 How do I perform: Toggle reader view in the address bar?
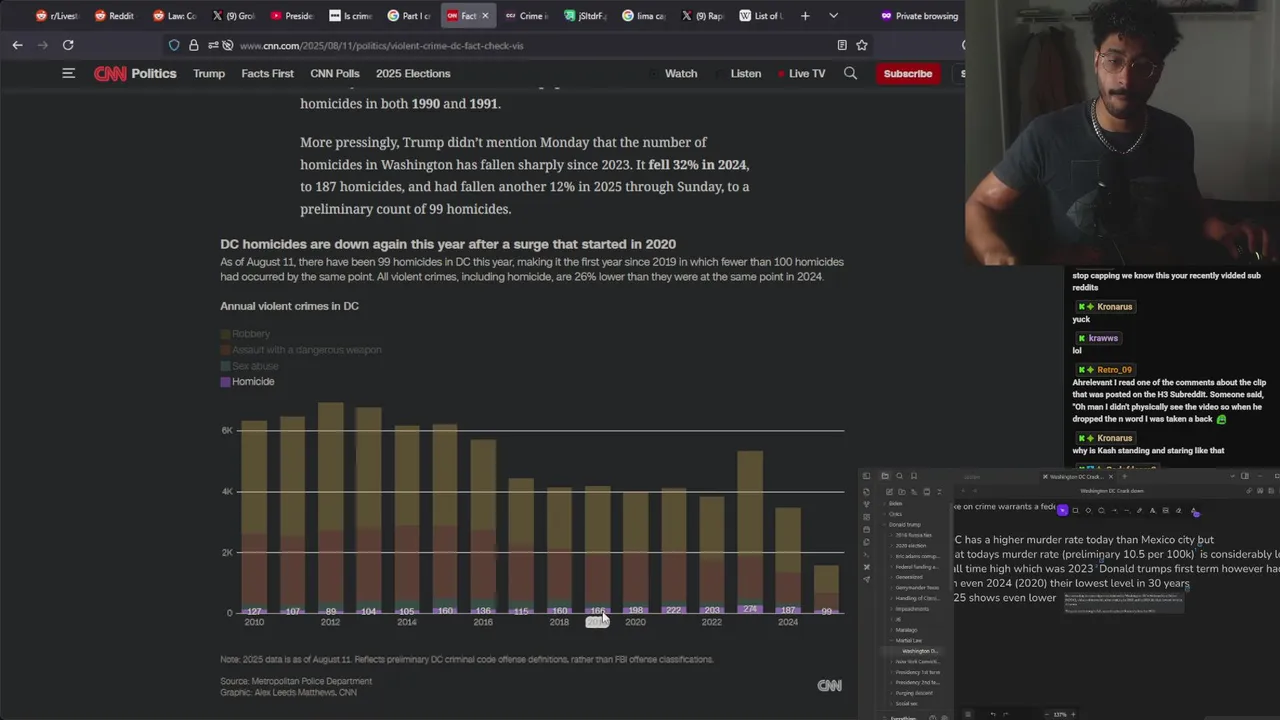point(842,45)
